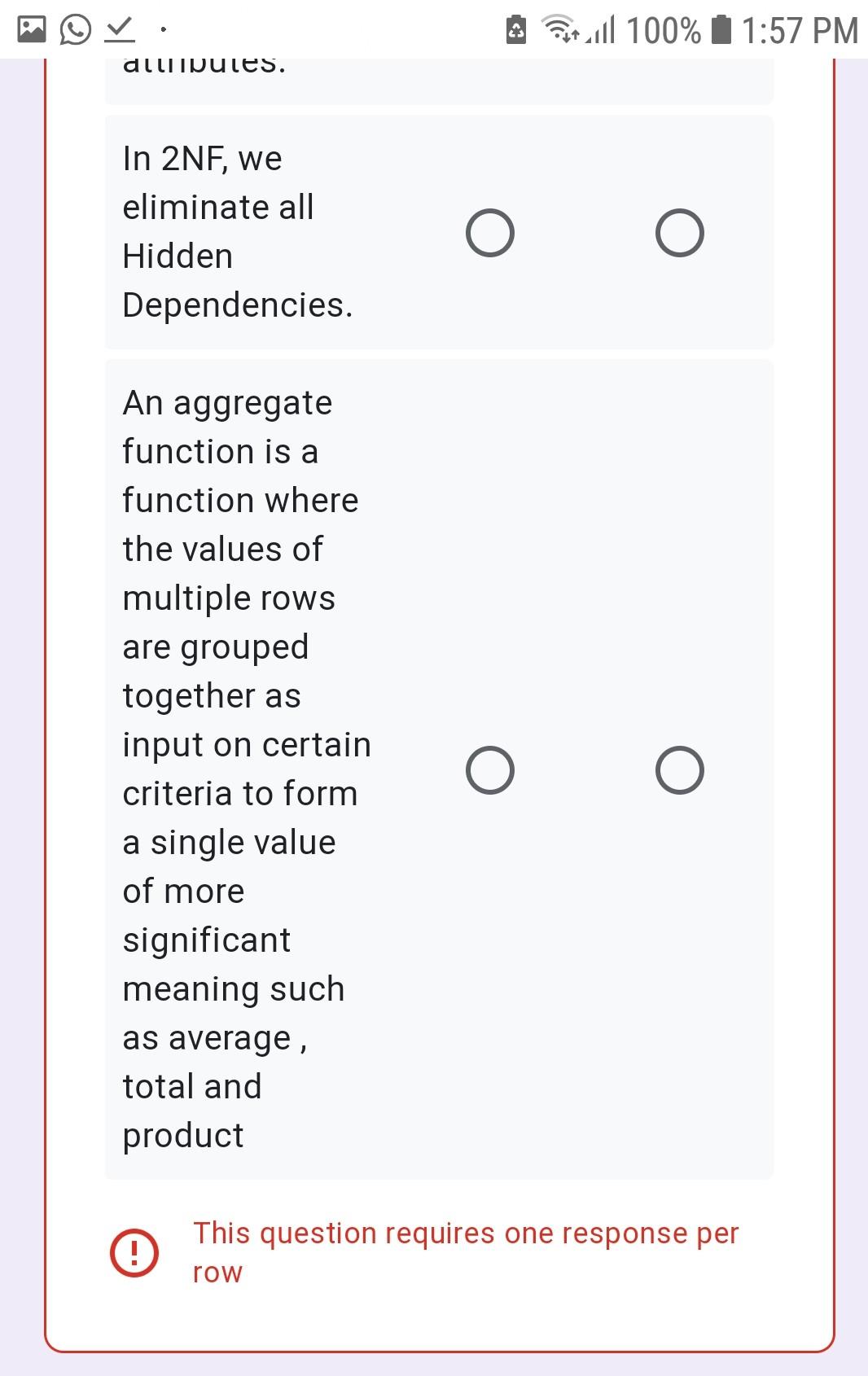Screen dimensions: 868x1376
Task: Tap the cellular signal bars icon
Action: [x=601, y=30]
